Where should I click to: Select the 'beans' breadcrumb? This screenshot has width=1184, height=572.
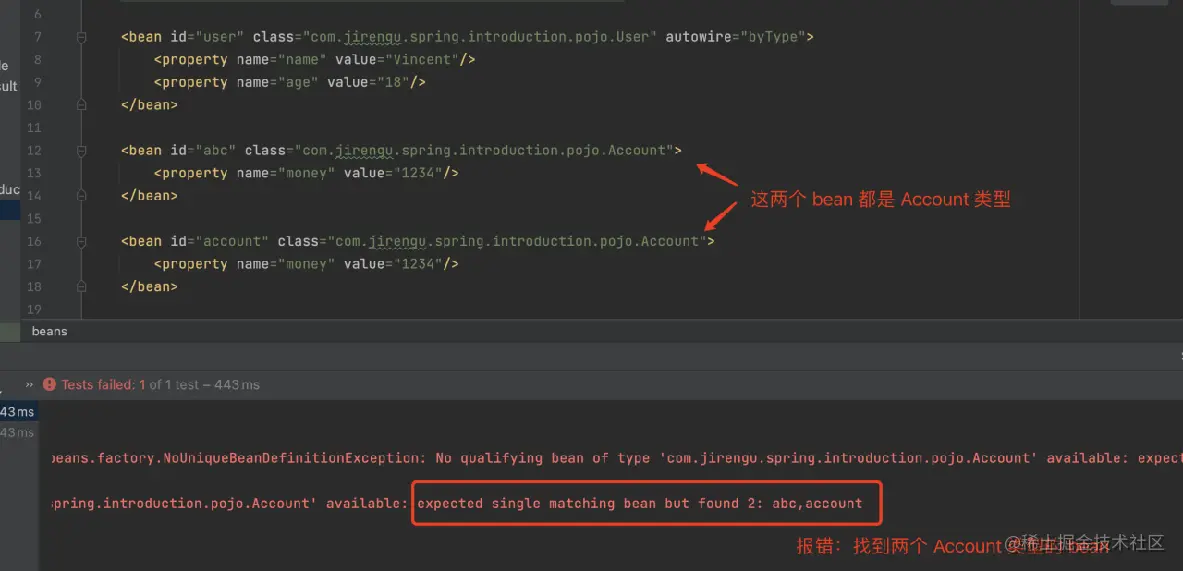coord(49,331)
